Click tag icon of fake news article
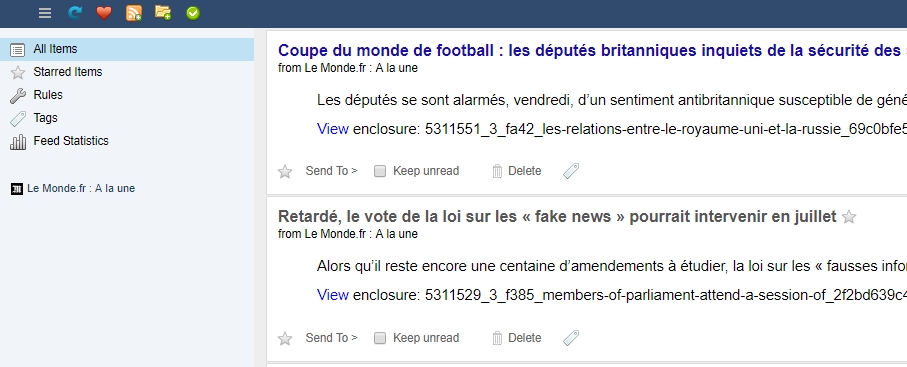 pos(571,337)
